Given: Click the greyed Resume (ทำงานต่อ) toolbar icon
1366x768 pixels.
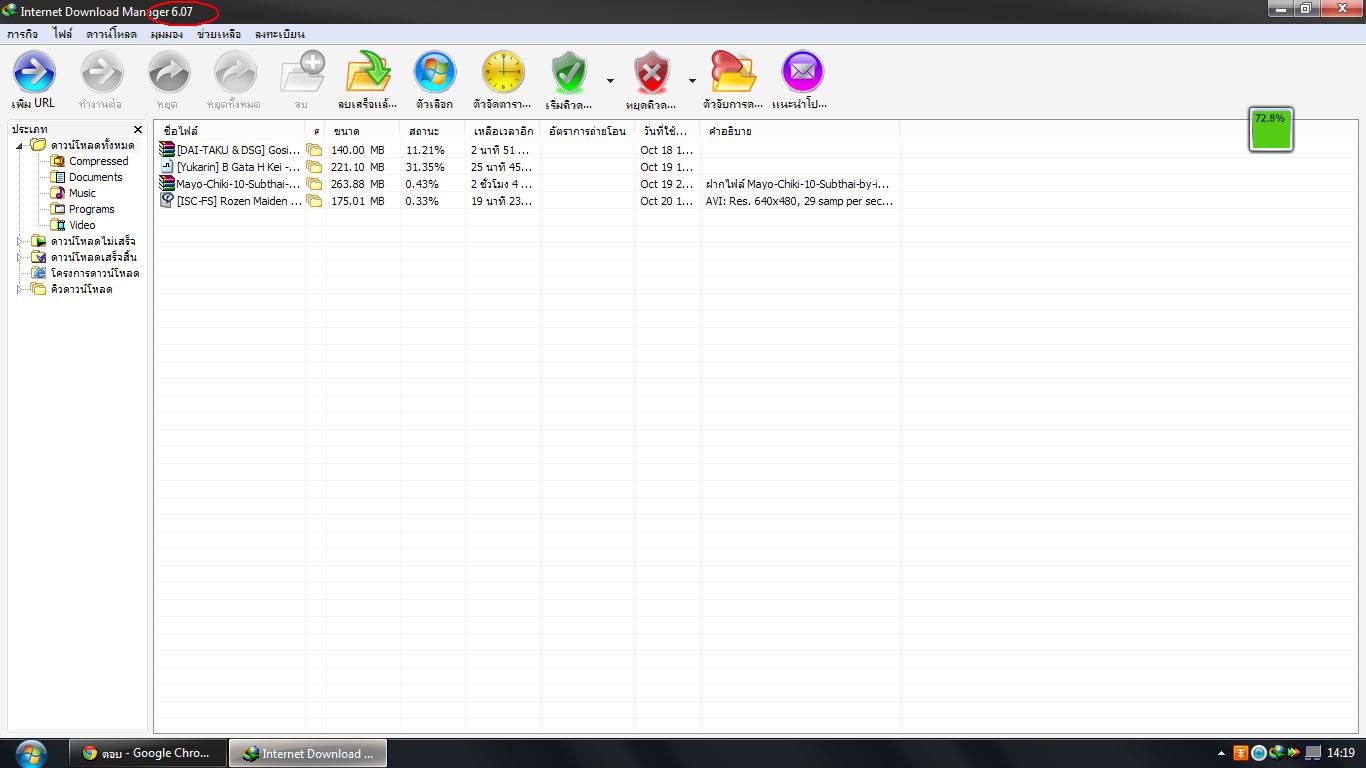Looking at the screenshot, I should point(101,72).
